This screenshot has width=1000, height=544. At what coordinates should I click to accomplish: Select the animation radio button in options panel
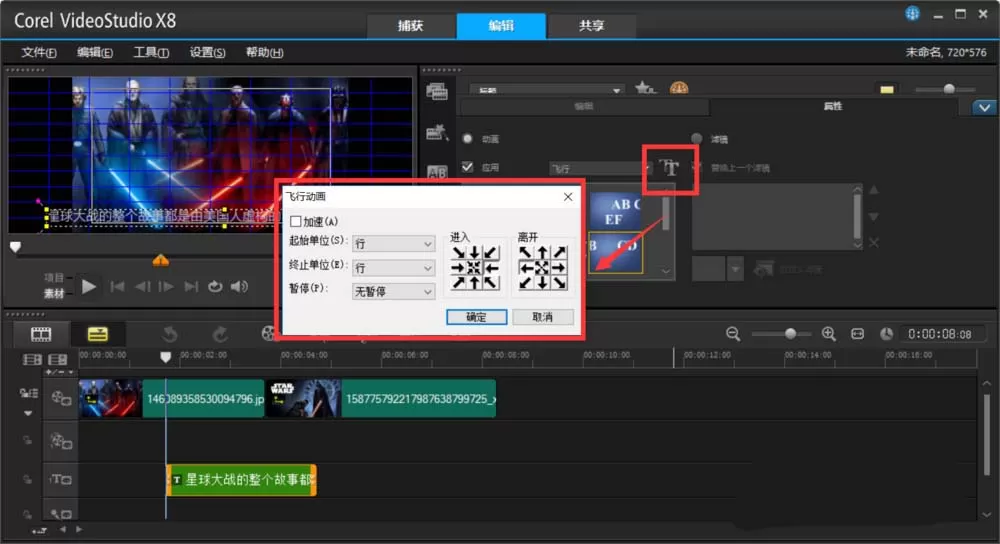click(467, 138)
